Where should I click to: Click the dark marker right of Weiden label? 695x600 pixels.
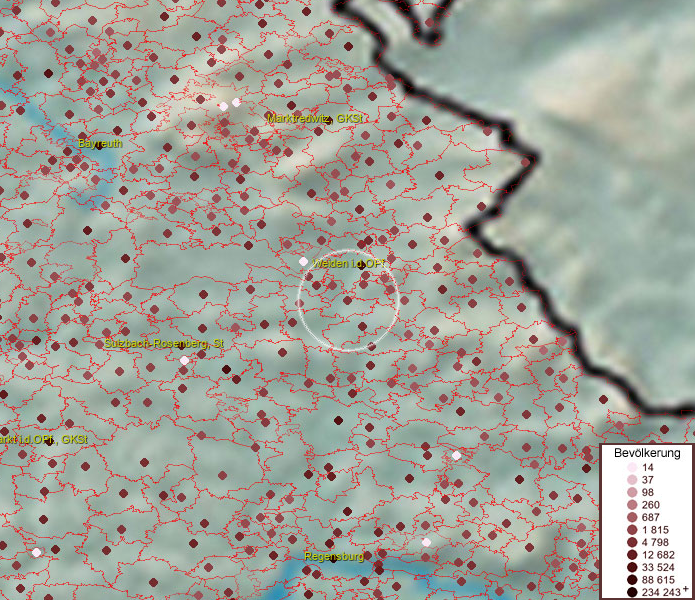362,265
